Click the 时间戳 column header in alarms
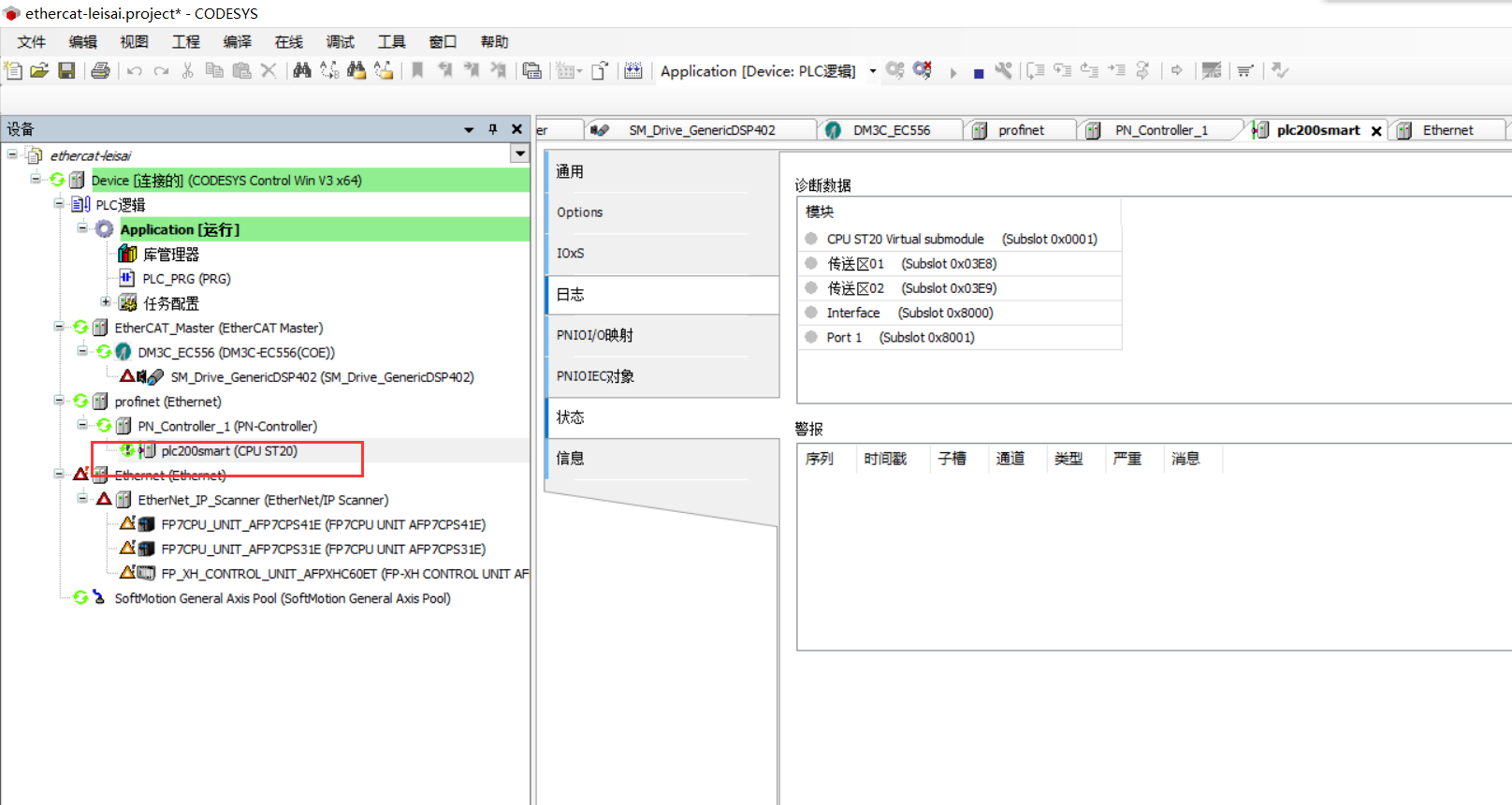Viewport: 1512px width, 805px height. tap(885, 459)
